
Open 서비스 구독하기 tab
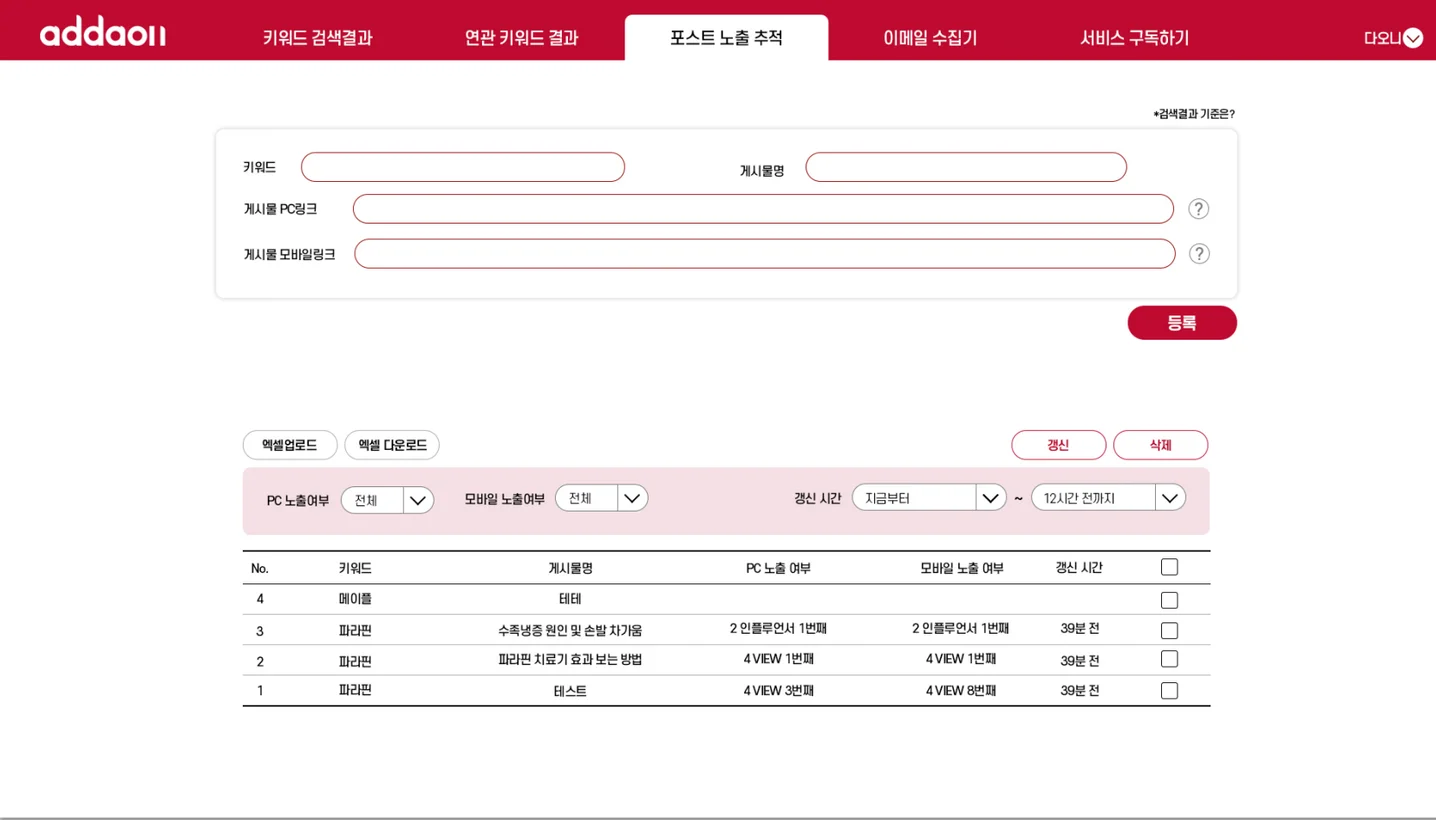pos(1134,38)
